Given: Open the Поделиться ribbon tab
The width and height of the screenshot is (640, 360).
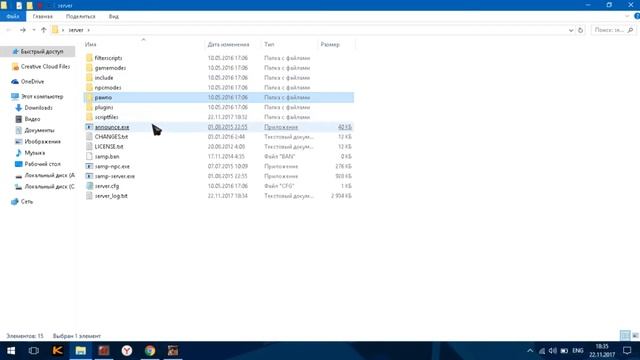Looking at the screenshot, I should point(80,16).
